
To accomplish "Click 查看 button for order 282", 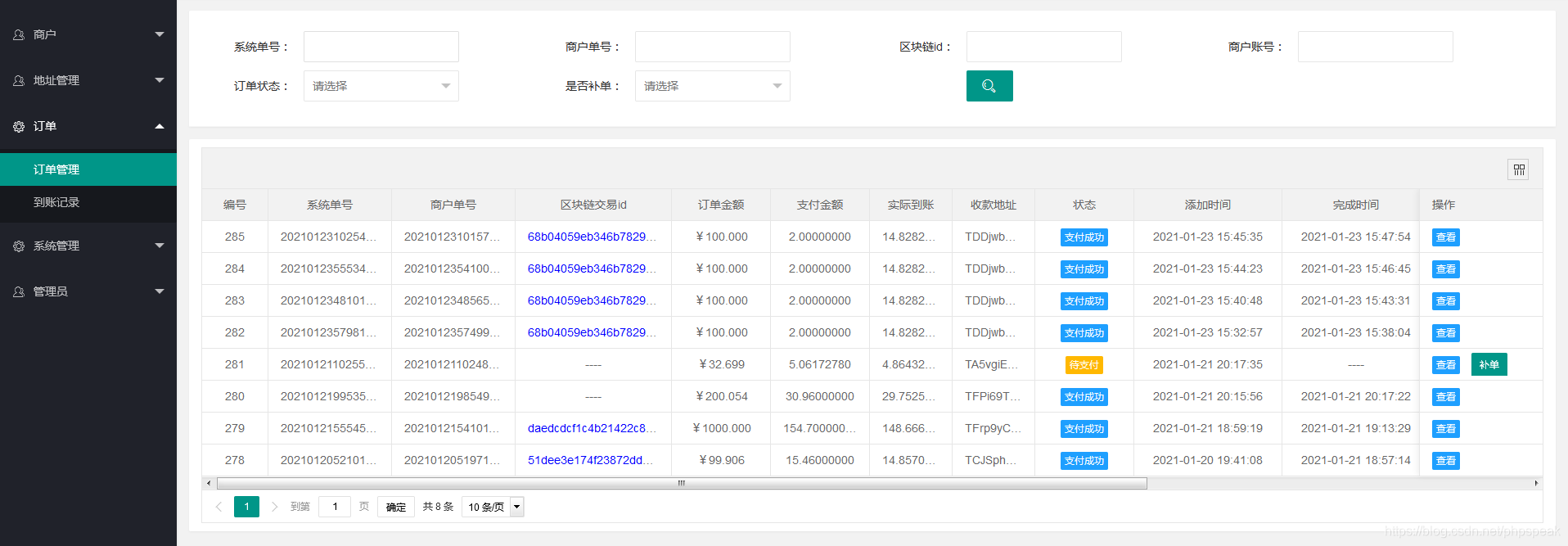I will click(x=1446, y=333).
